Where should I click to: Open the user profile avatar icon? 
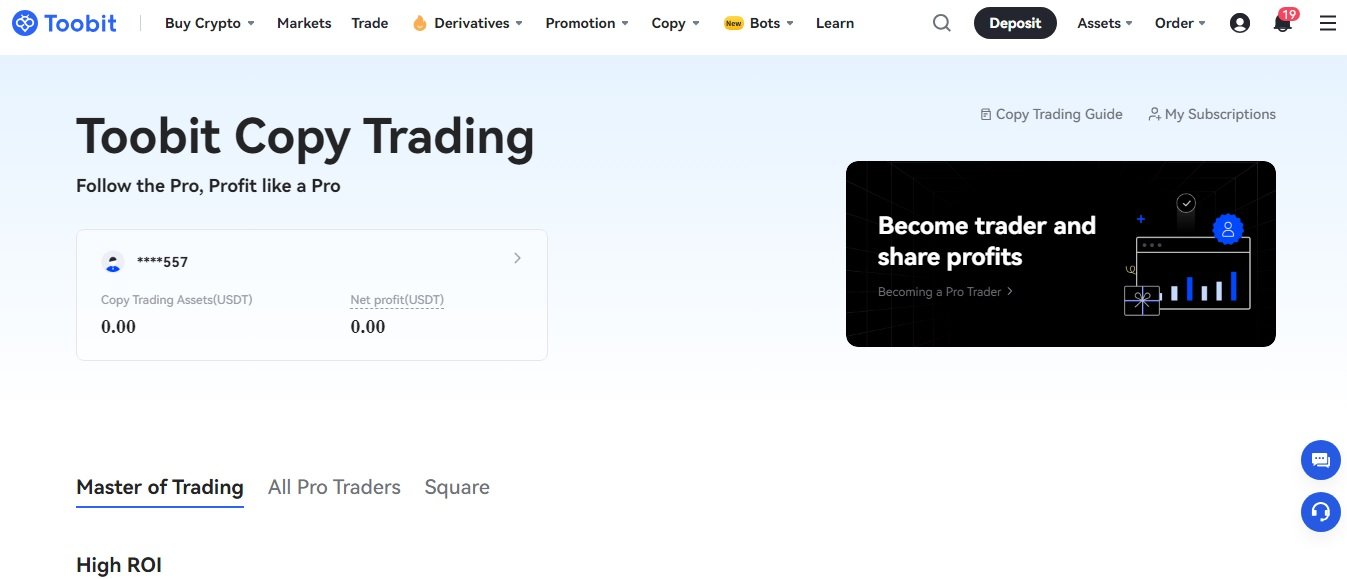coord(1240,23)
